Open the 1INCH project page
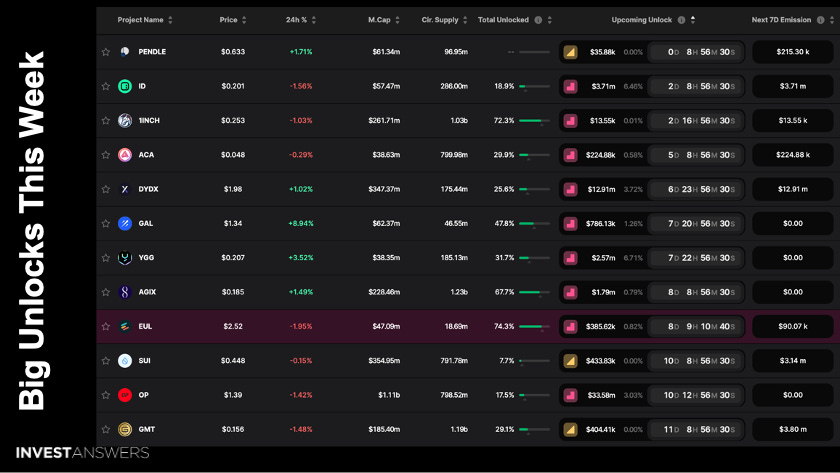The height and width of the screenshot is (473, 840). tap(149, 121)
